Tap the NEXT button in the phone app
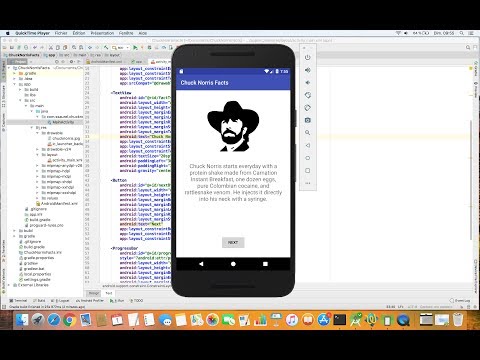Screen dimensions: 480x360 pos(233,242)
